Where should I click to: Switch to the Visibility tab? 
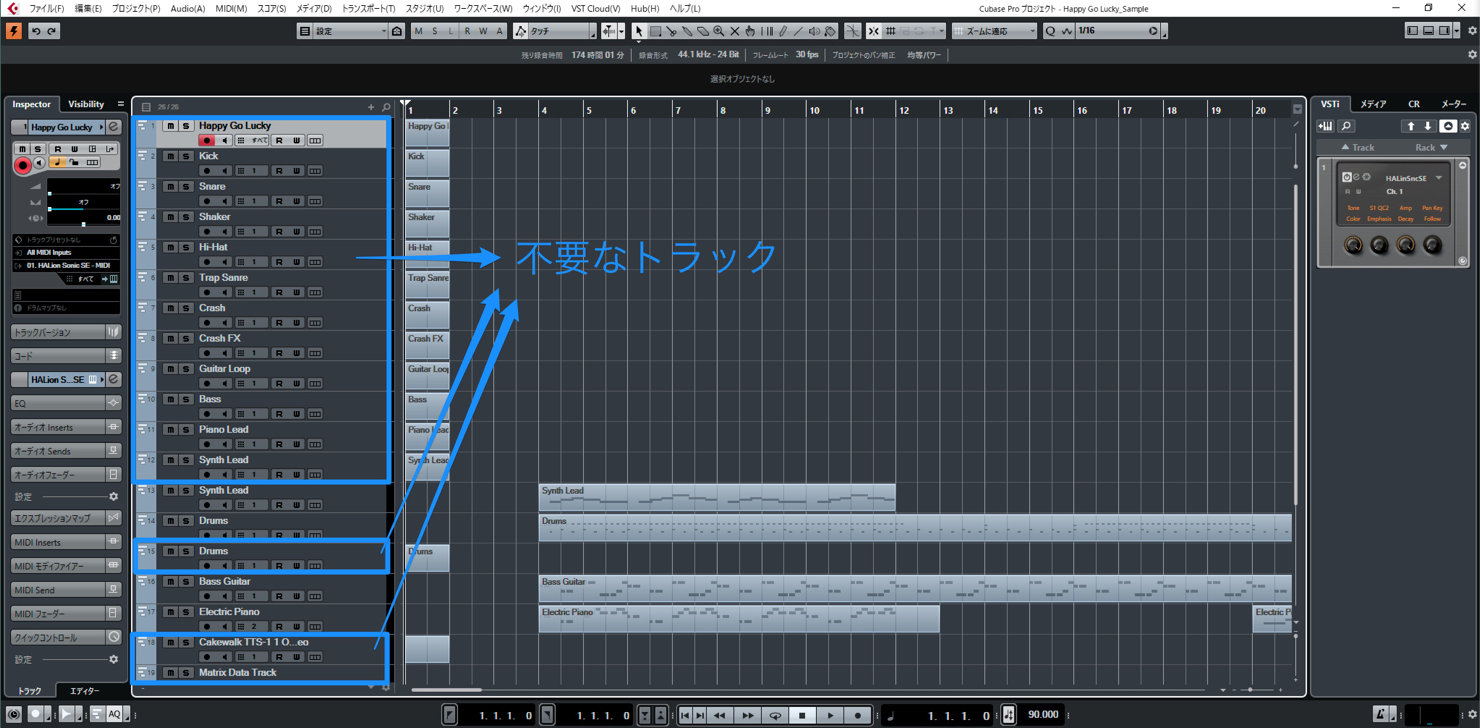(x=86, y=104)
